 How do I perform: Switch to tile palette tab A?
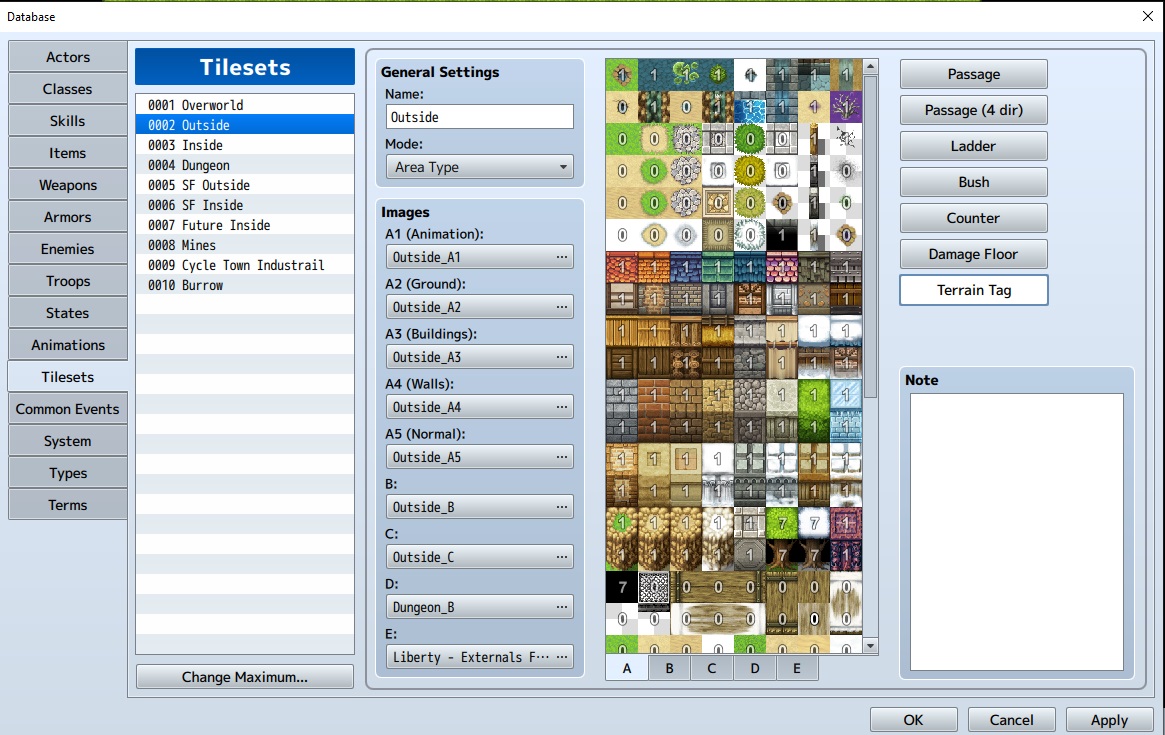pos(627,668)
